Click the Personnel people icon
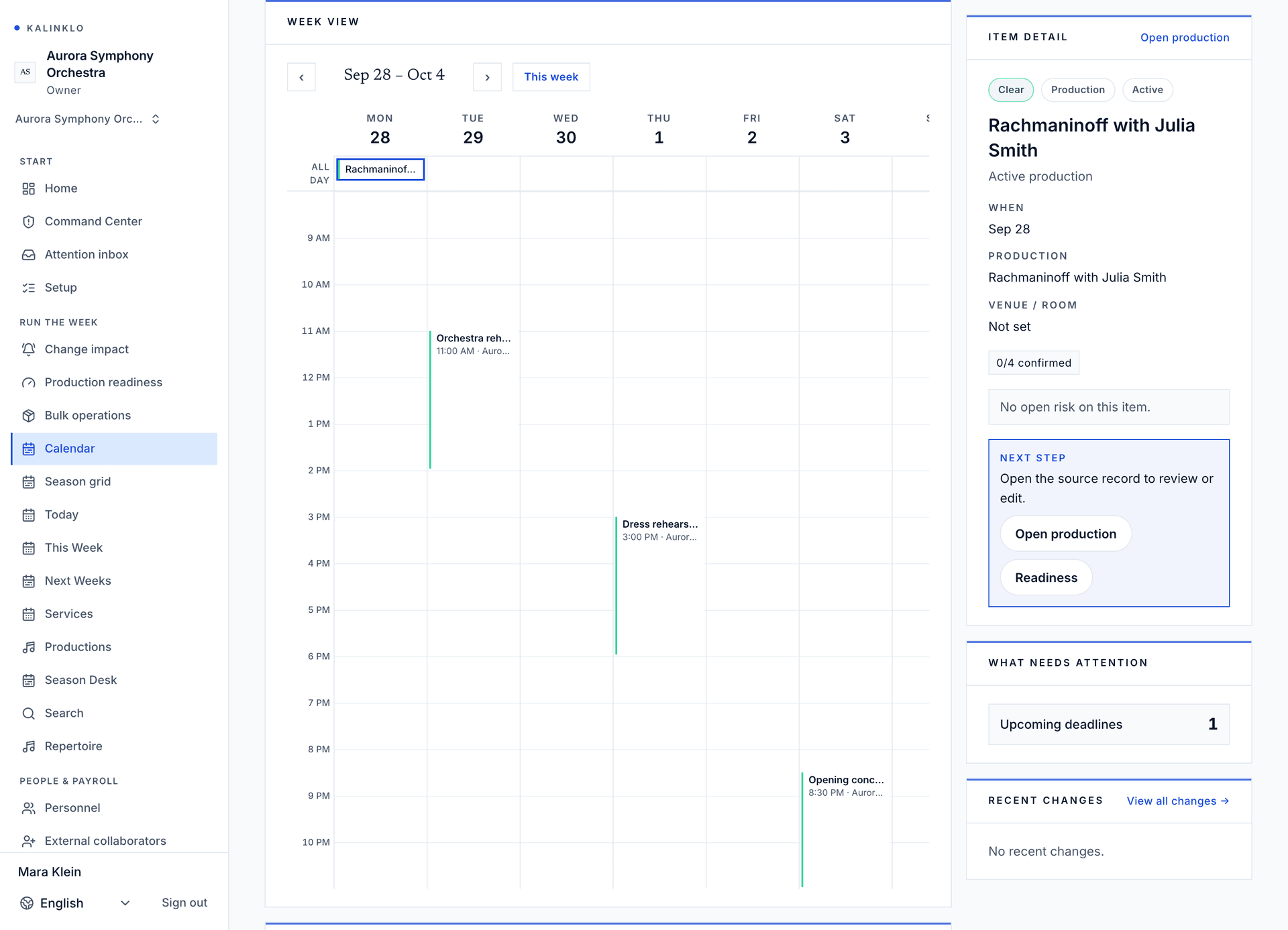This screenshot has height=930, width=1288. click(x=28, y=808)
